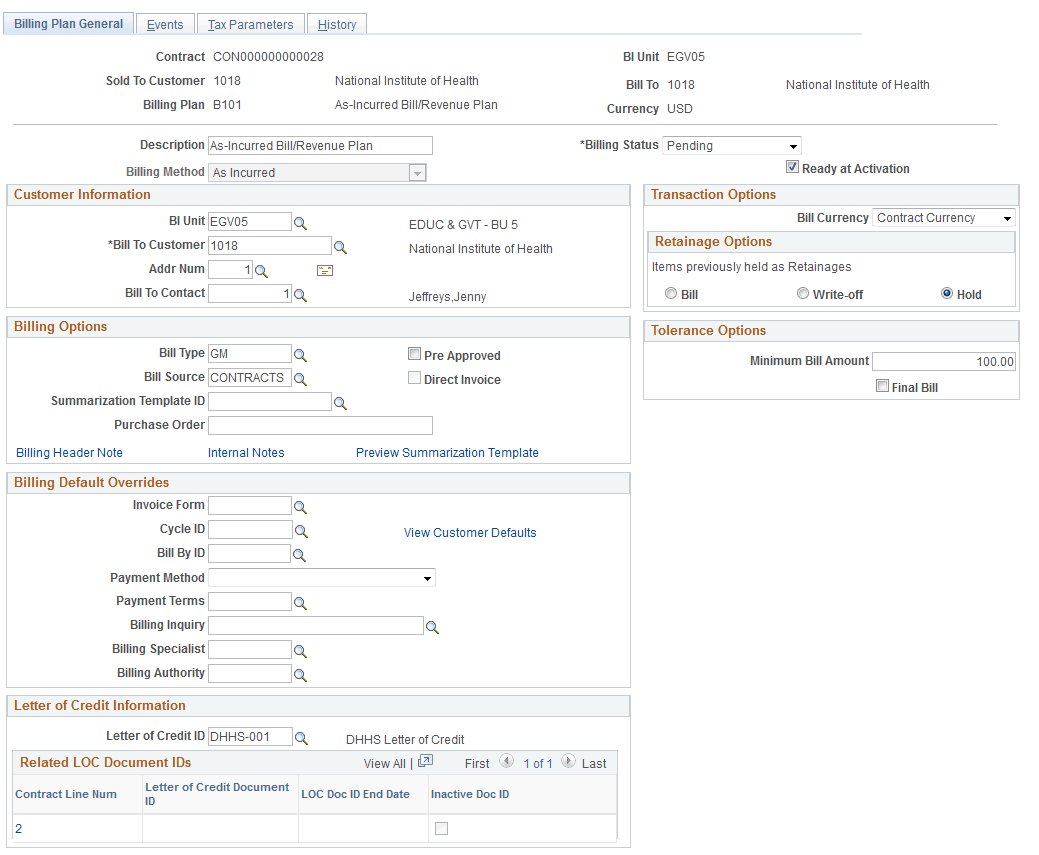Open the Tax Parameters tab

[250, 23]
